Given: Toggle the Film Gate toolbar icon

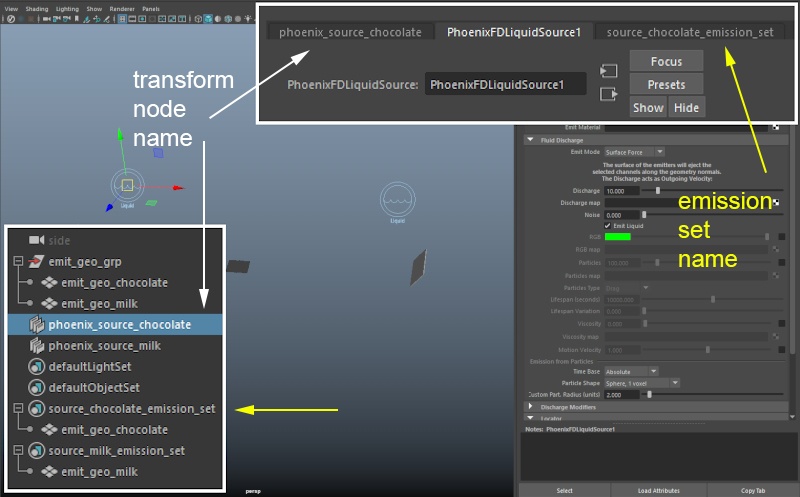Looking at the screenshot, I should [132, 19].
